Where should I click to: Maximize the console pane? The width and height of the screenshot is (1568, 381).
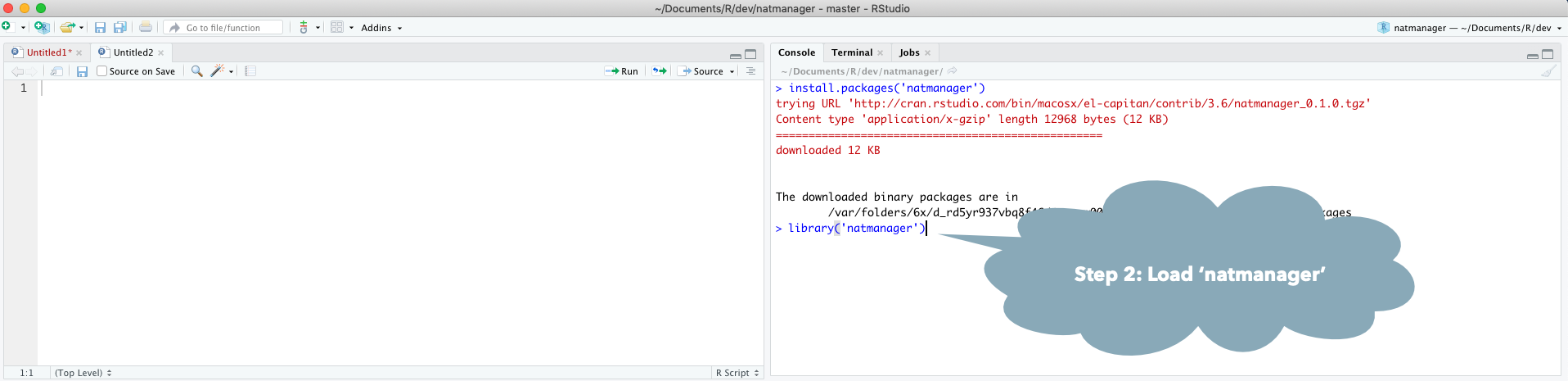[1547, 54]
